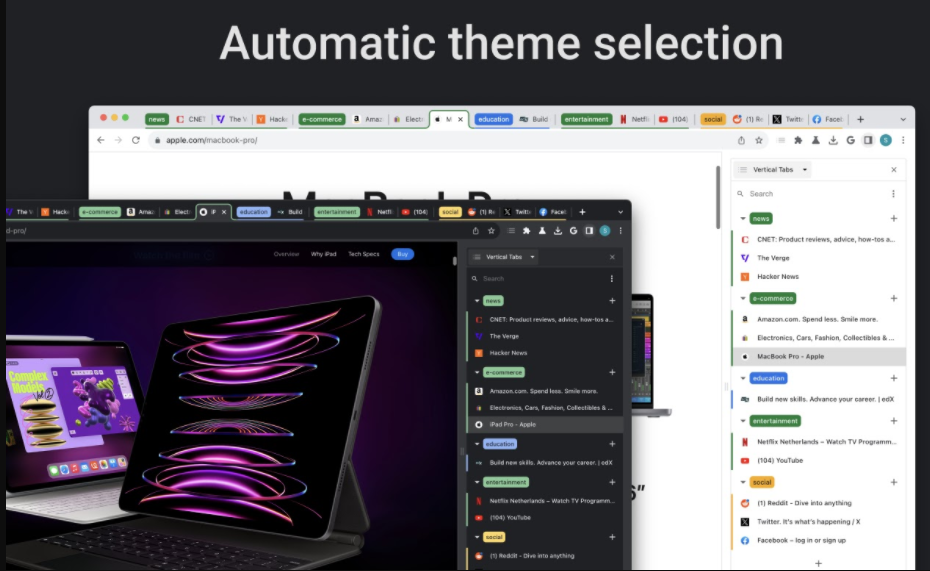
Task: Open the profile avatar in the light window
Action: click(886, 140)
